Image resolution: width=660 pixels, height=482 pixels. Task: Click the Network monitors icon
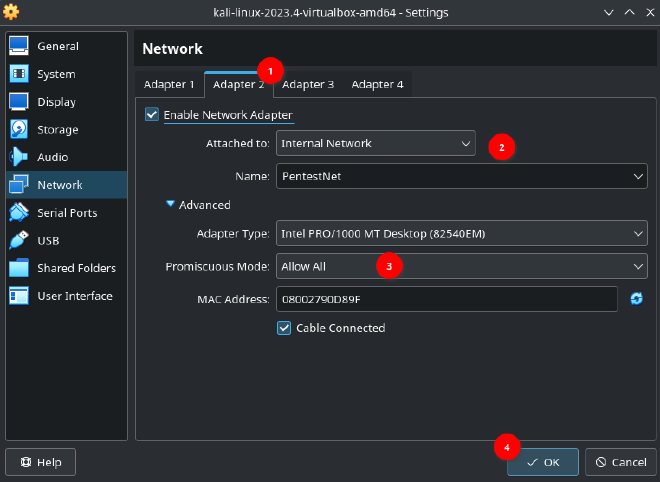(x=19, y=184)
